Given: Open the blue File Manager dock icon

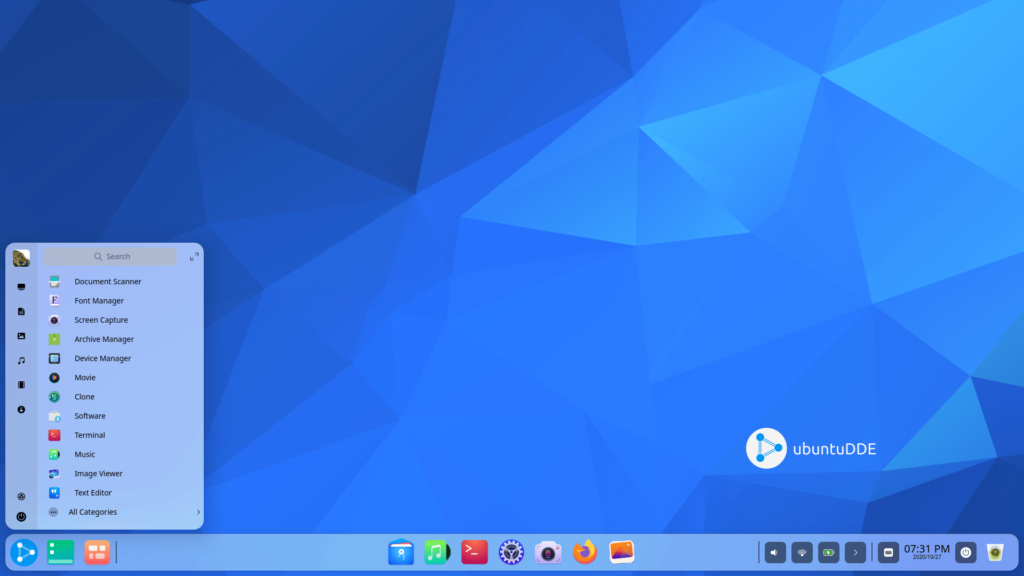Looking at the screenshot, I should [x=401, y=551].
